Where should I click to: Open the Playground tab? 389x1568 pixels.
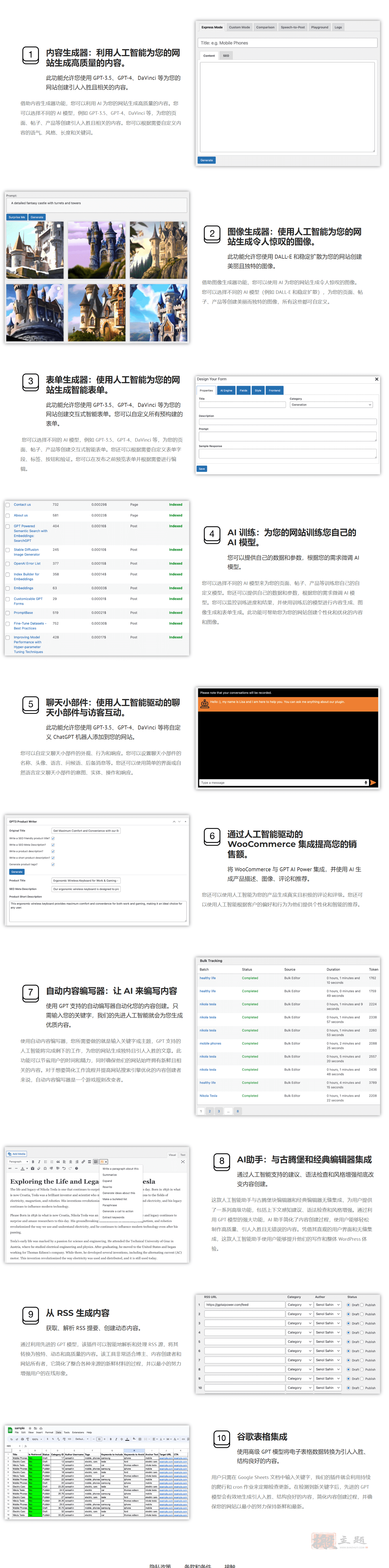319,27
